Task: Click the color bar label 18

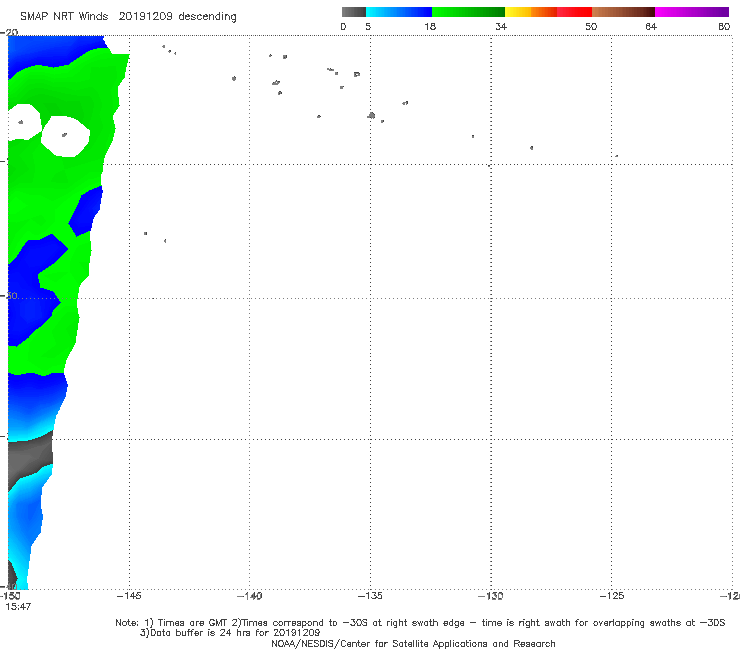Action: [x=430, y=26]
